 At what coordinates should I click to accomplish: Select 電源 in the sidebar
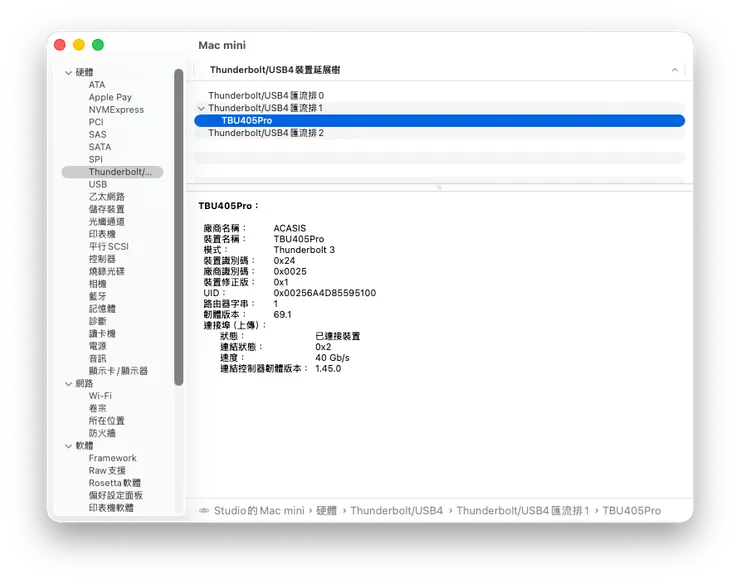click(97, 346)
